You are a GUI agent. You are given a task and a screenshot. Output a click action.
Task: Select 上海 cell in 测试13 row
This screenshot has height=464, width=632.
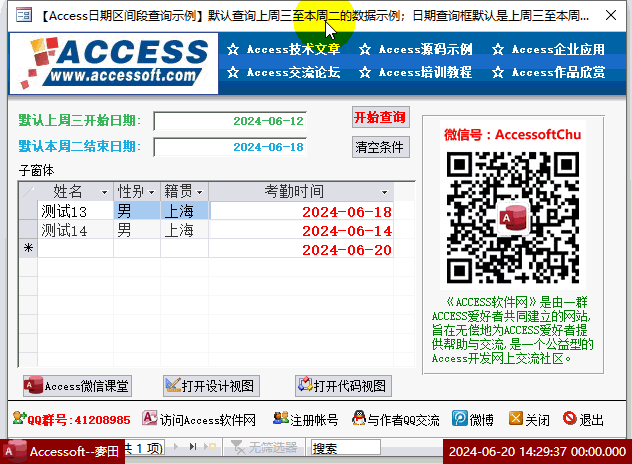(185, 211)
